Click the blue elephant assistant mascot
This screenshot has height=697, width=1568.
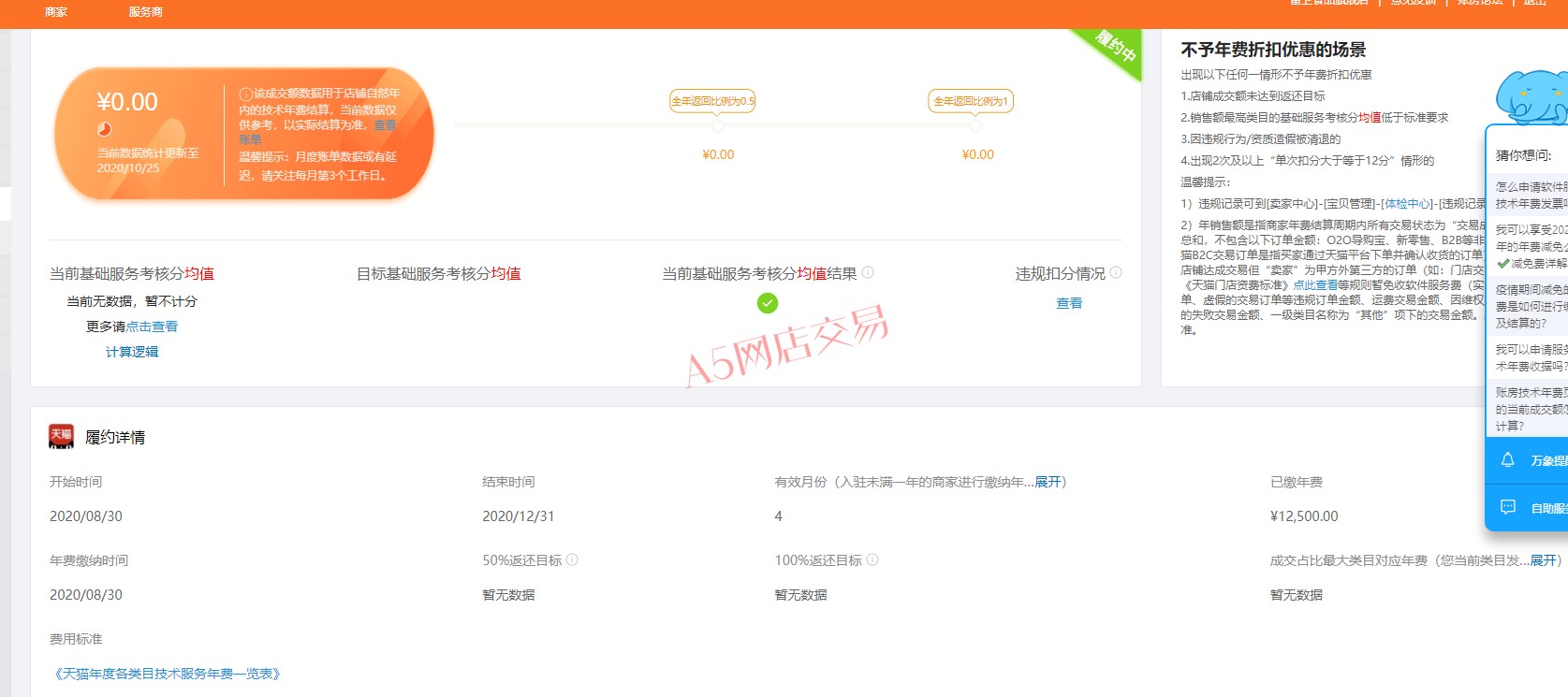tap(1531, 96)
